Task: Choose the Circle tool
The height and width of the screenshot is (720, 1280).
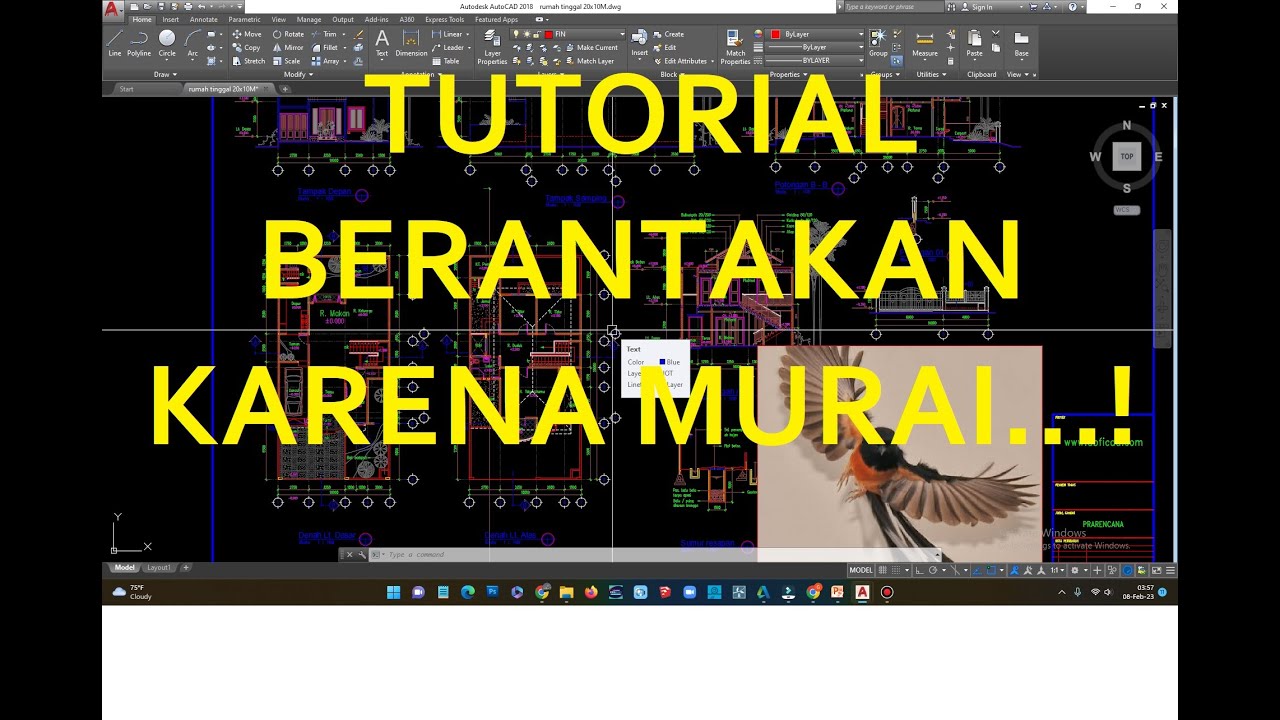Action: click(167, 43)
